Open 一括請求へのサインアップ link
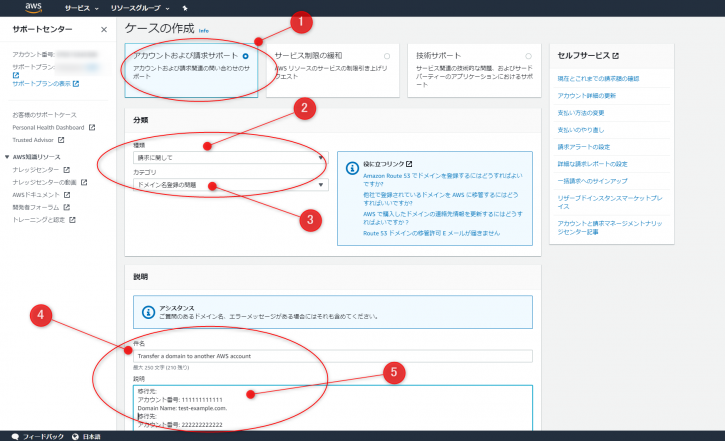The width and height of the screenshot is (725, 441). click(x=592, y=181)
